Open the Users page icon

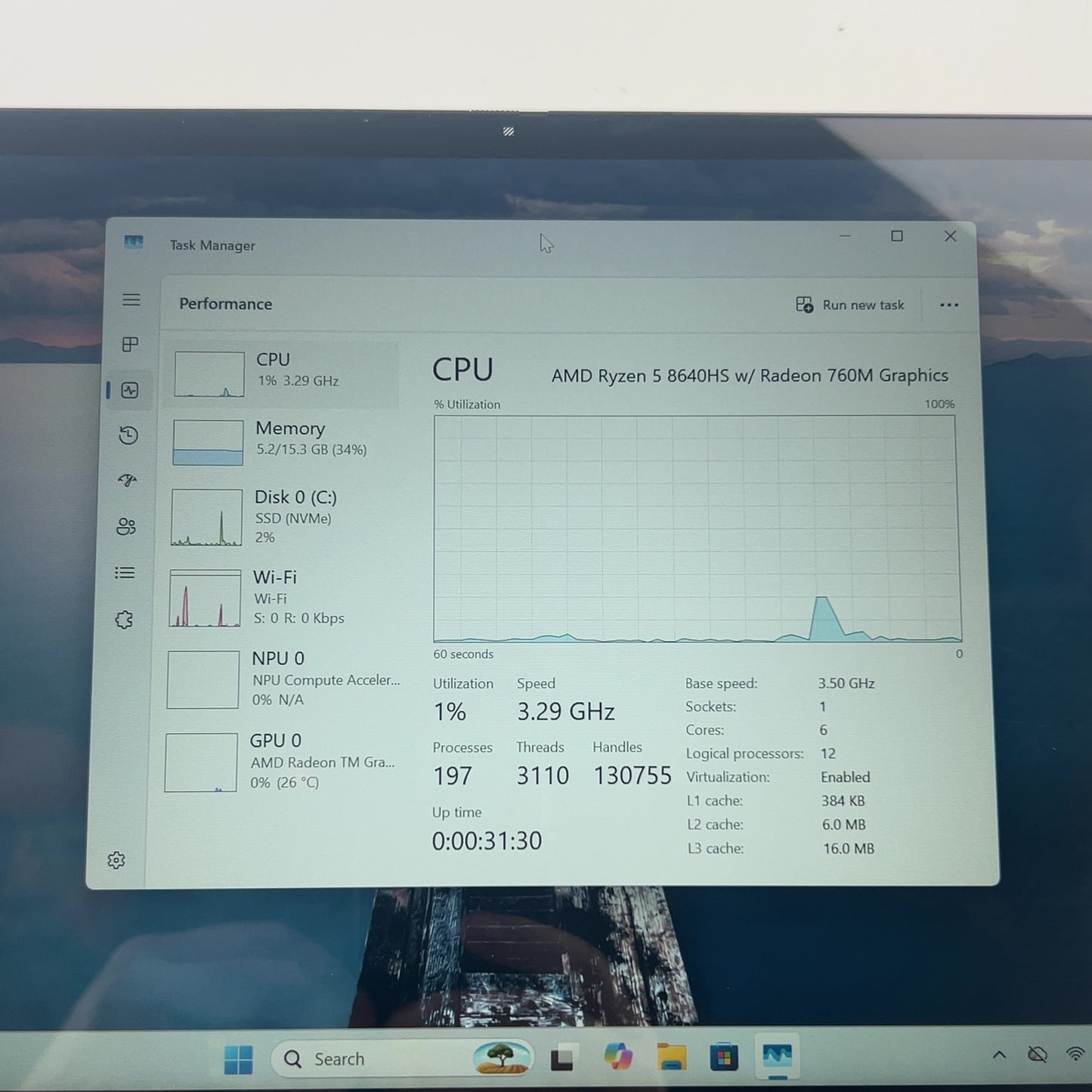(126, 526)
